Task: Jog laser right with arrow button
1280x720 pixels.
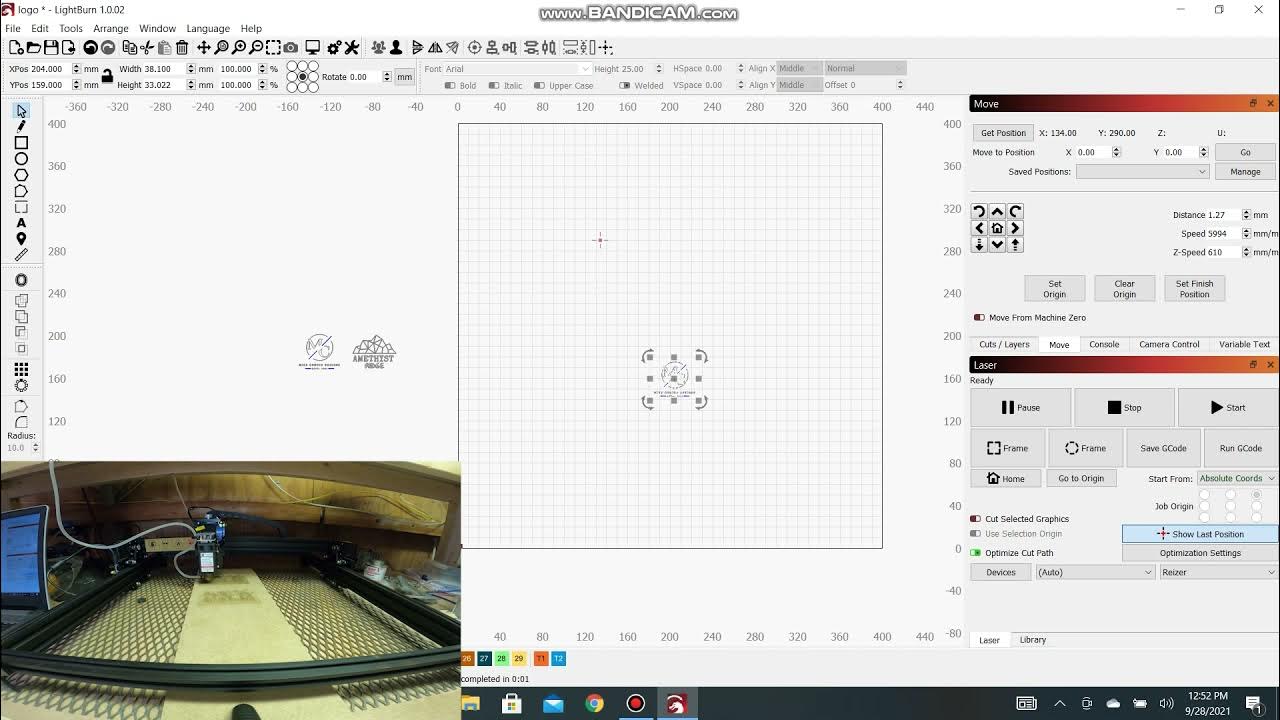Action: coord(1015,228)
